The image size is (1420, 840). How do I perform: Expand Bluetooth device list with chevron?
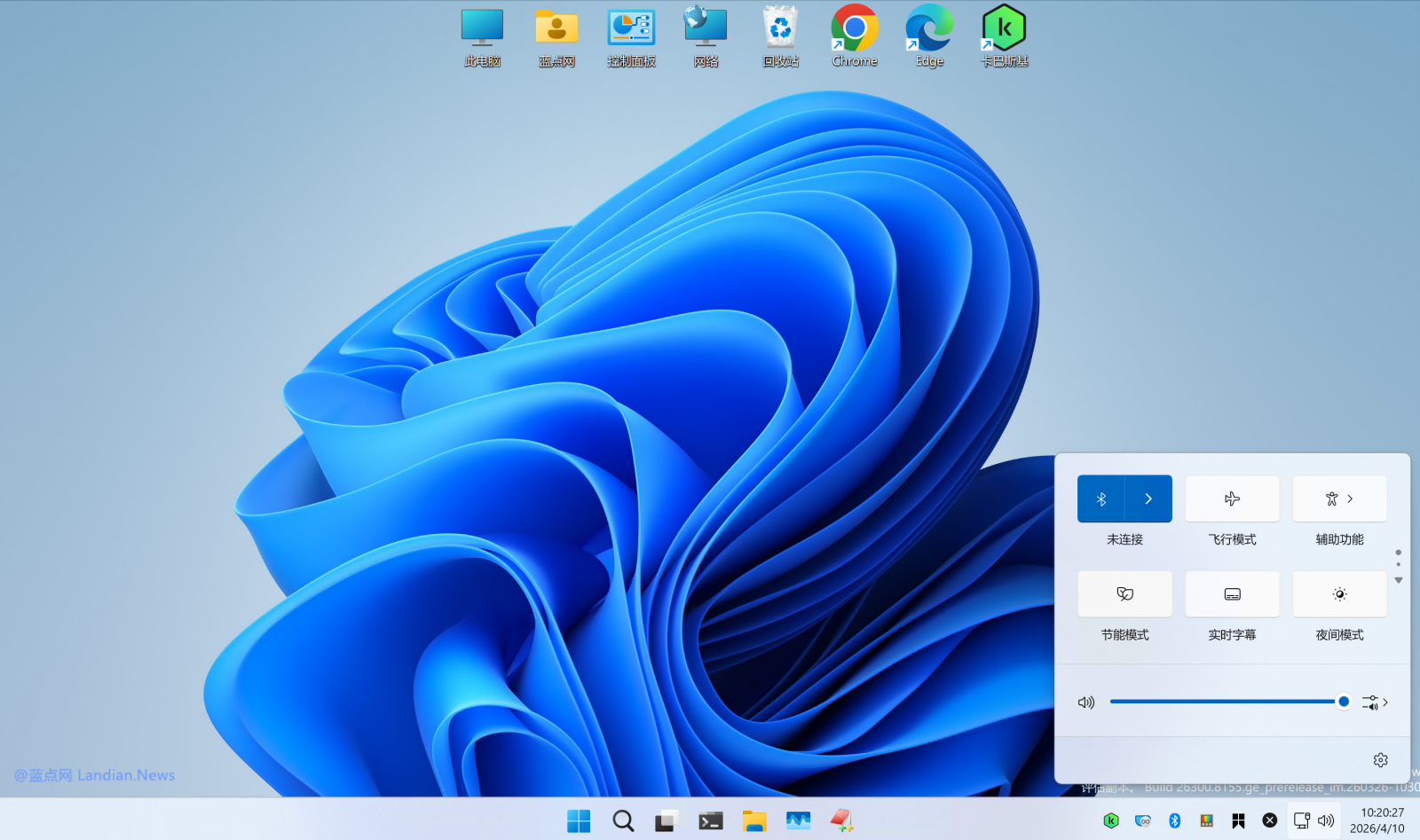[1148, 499]
